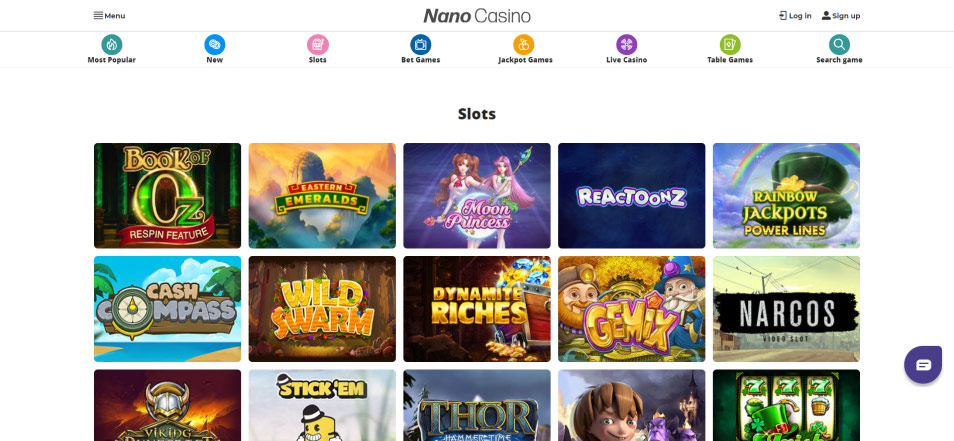Select the purple Live Casino icon
The image size is (954, 441).
(x=627, y=44)
